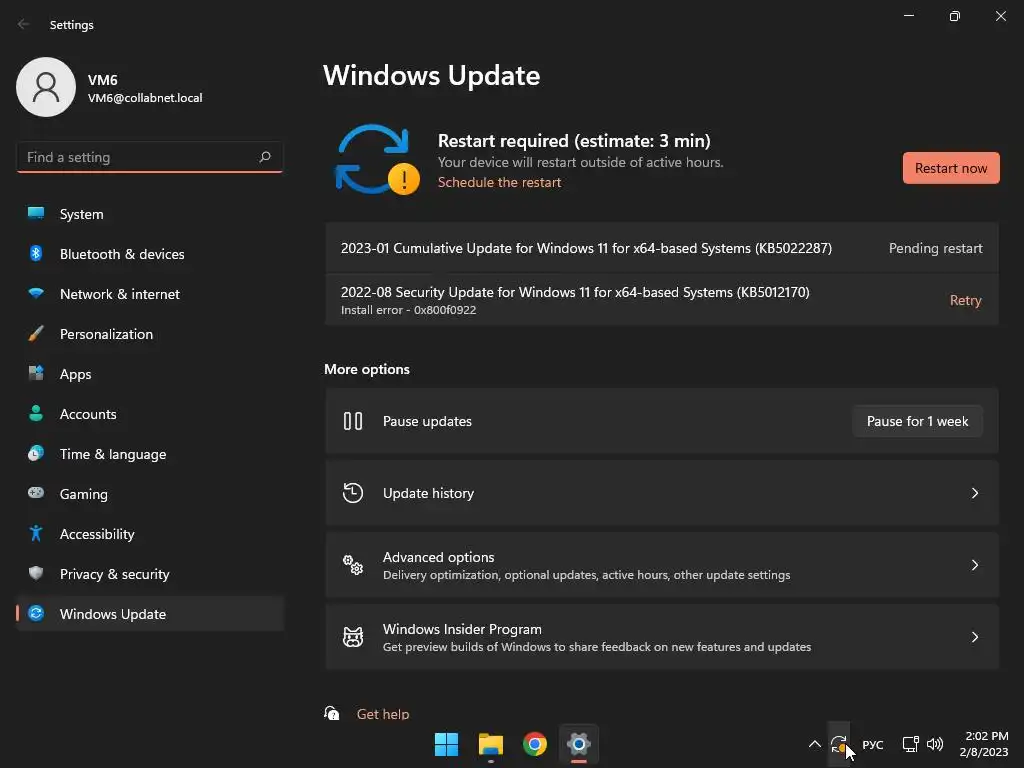Show hidden tray icons chevron
1024x768 pixels.
814,744
